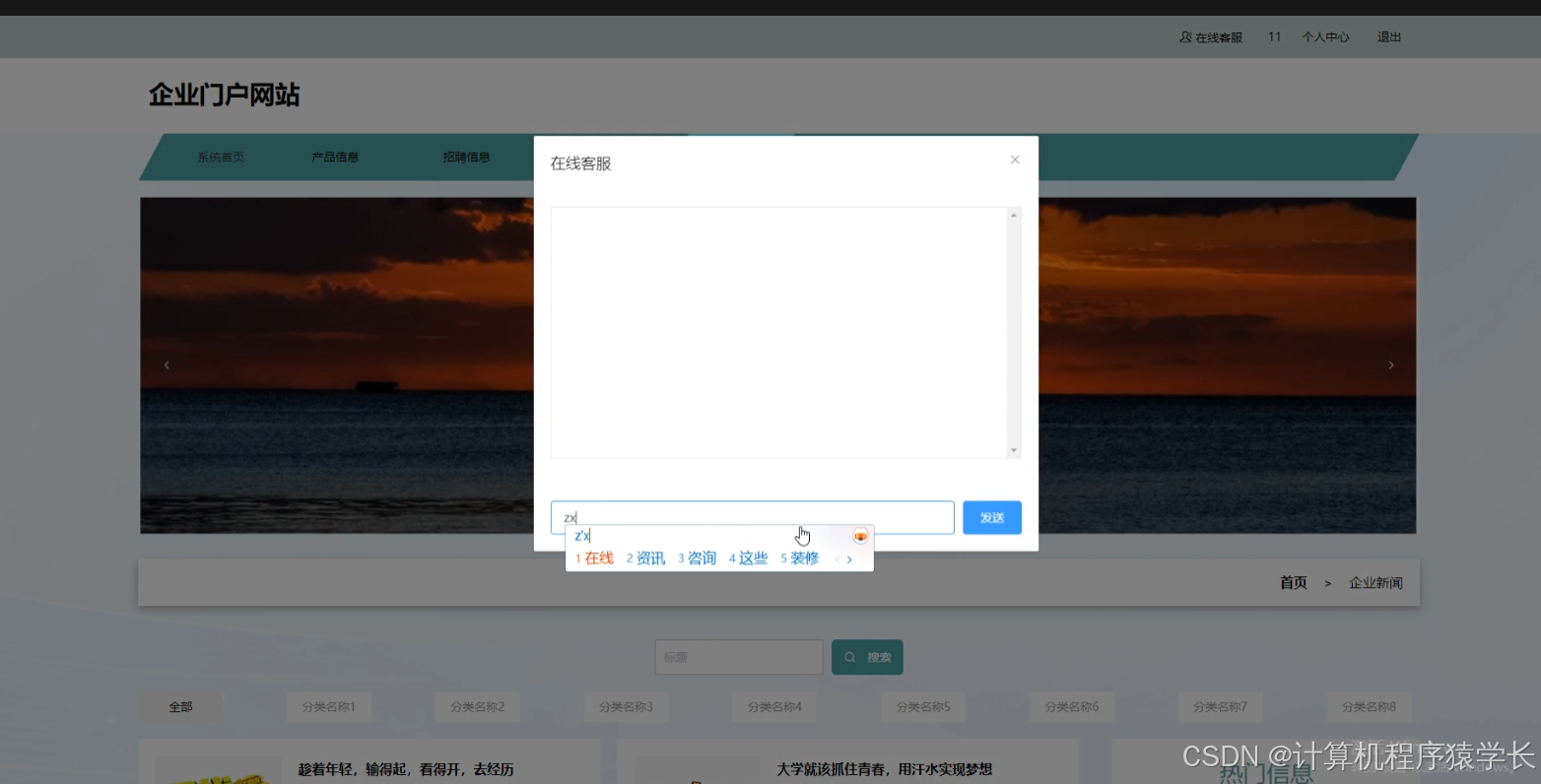Screen dimensions: 1541x784
Task: Open 产品信息 navigation tab
Action: (x=335, y=158)
